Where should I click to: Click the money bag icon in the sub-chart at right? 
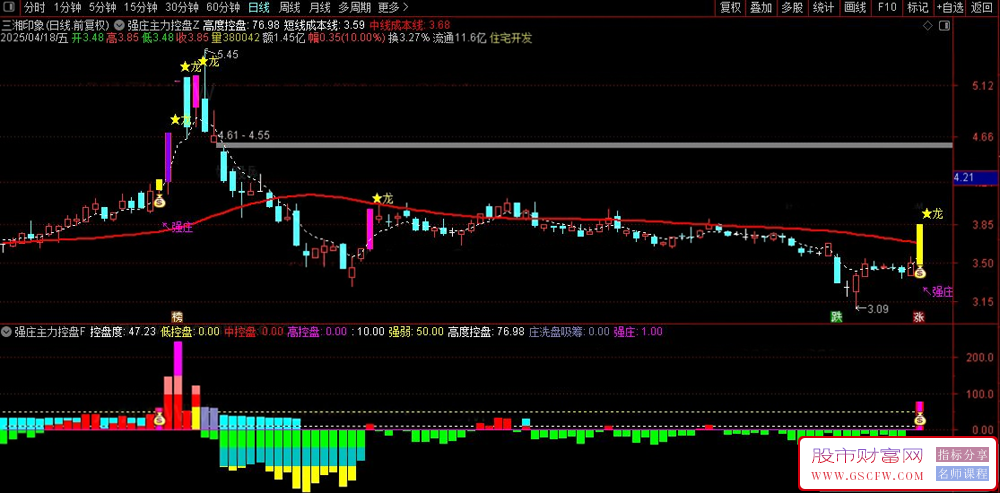pos(920,420)
